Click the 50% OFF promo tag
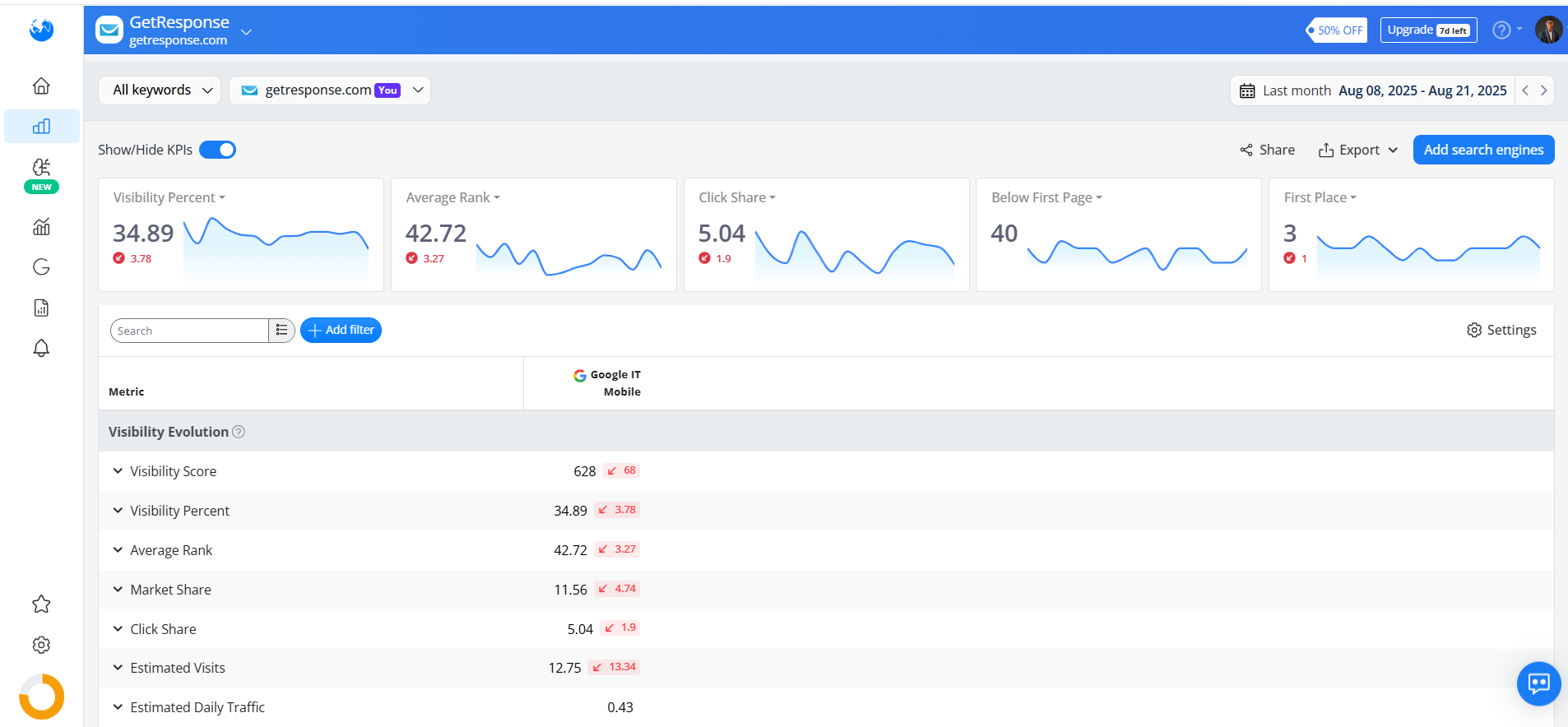Image resolution: width=1568 pixels, height=727 pixels. point(1337,30)
